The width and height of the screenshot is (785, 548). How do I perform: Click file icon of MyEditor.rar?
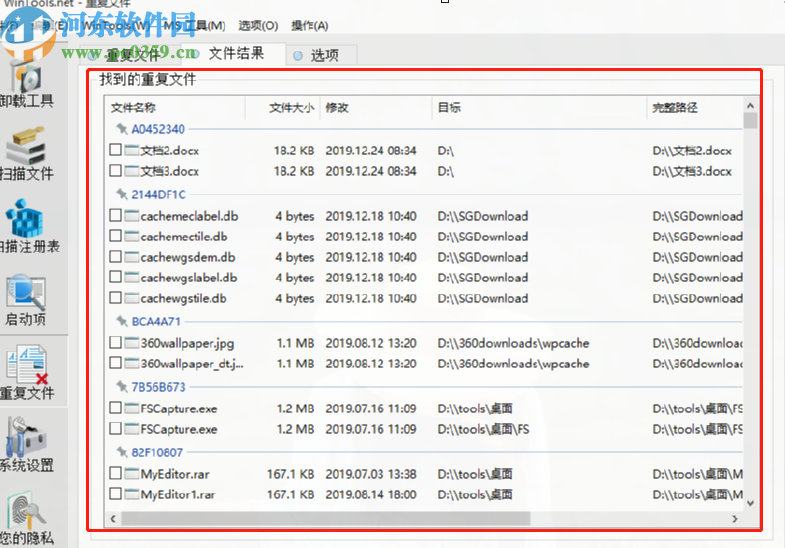click(132, 473)
